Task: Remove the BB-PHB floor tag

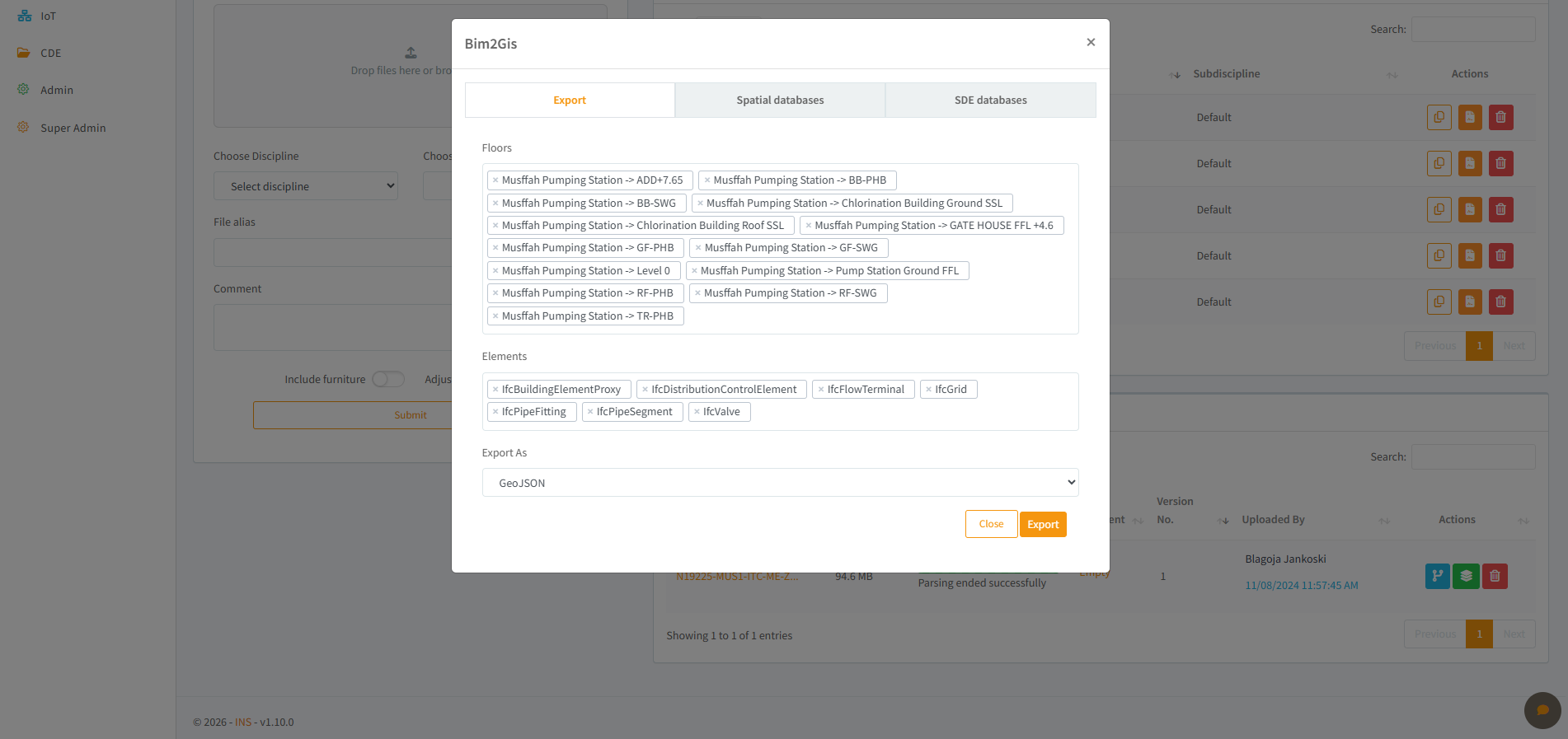Action: pos(707,180)
